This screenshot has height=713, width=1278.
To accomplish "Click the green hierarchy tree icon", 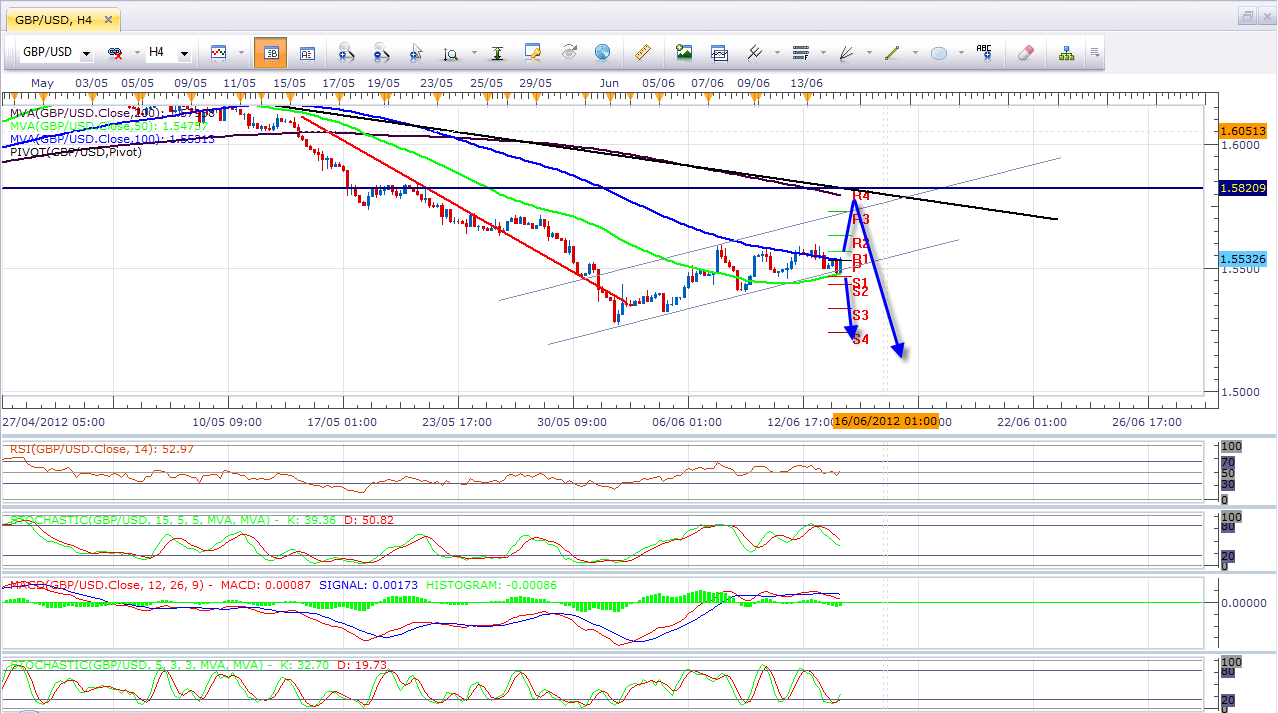I will pyautogui.click(x=1066, y=53).
